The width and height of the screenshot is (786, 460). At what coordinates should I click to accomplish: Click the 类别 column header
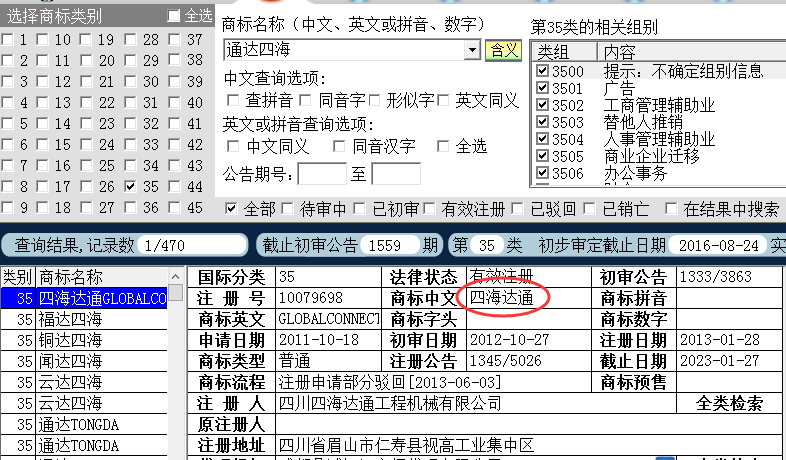point(18,277)
